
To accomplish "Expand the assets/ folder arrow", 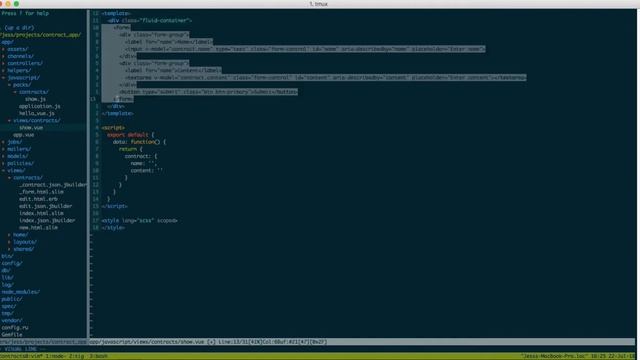I will tap(3, 49).
